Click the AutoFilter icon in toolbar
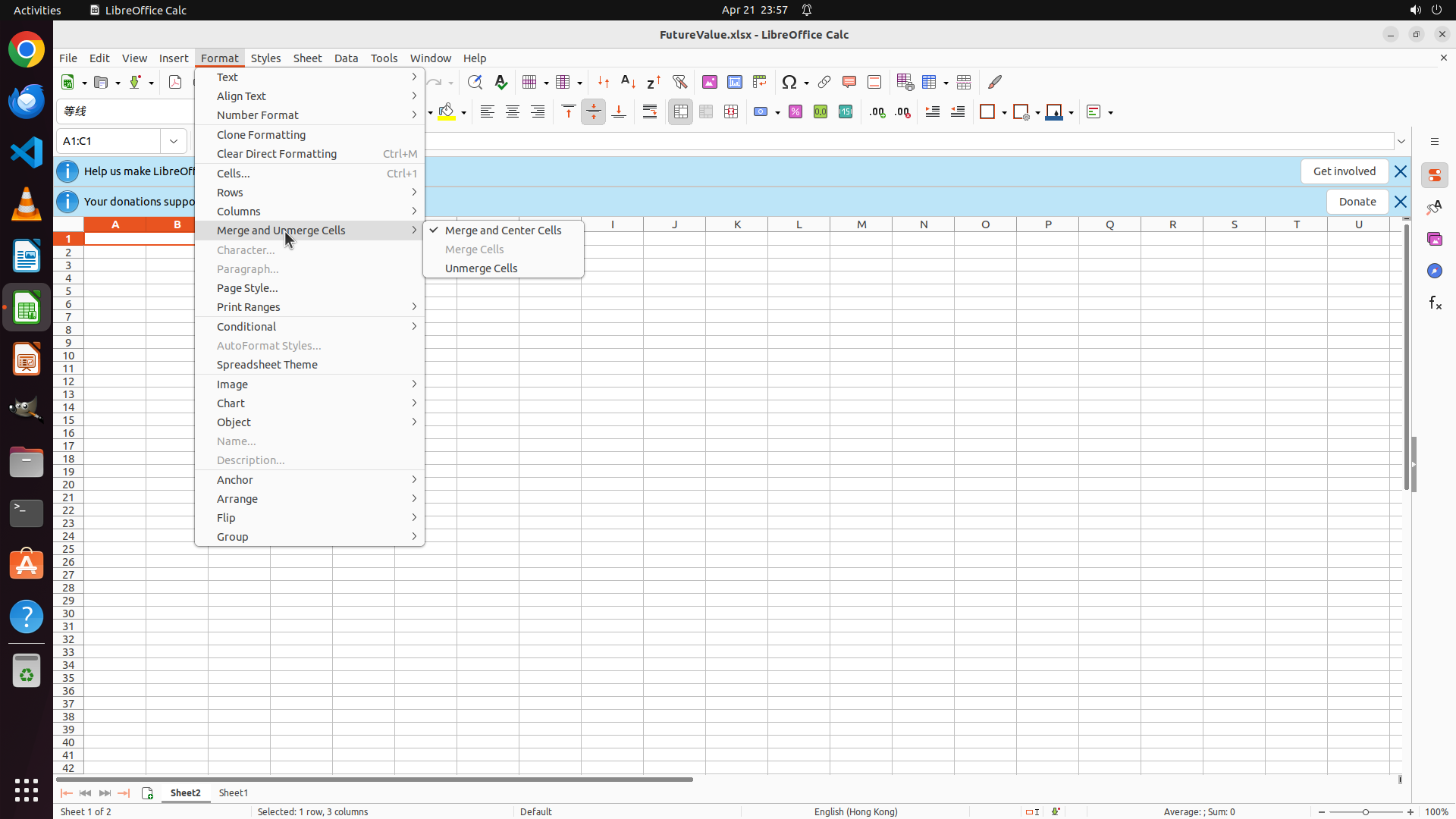Viewport: 1456px width, 819px height. 679,82
